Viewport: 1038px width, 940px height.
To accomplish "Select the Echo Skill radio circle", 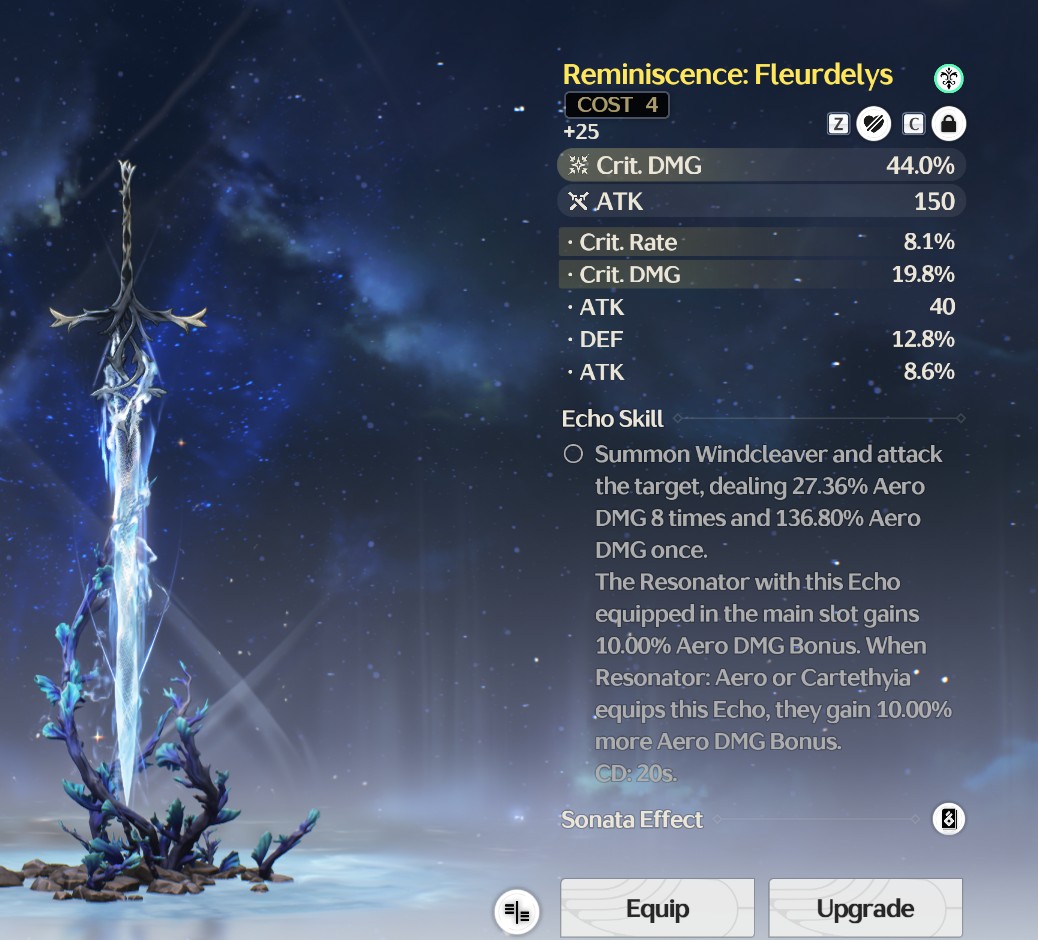I will tap(573, 454).
